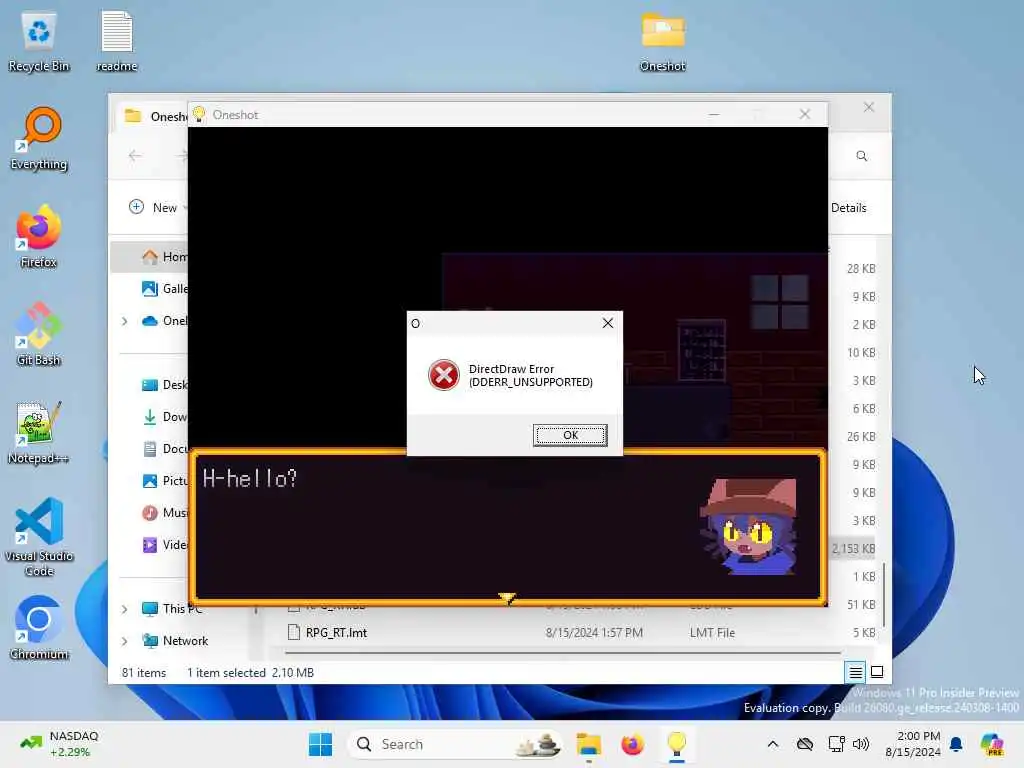
Task: Select Videos in the navigation pane
Action: click(x=164, y=545)
